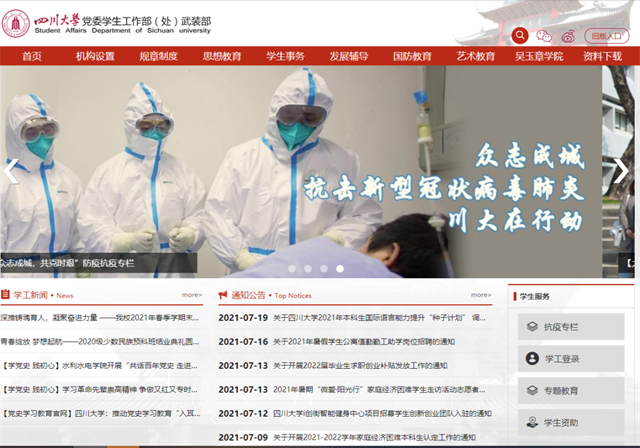Click the 学工登录 service button
This screenshot has height=448, width=640.
pos(571,359)
